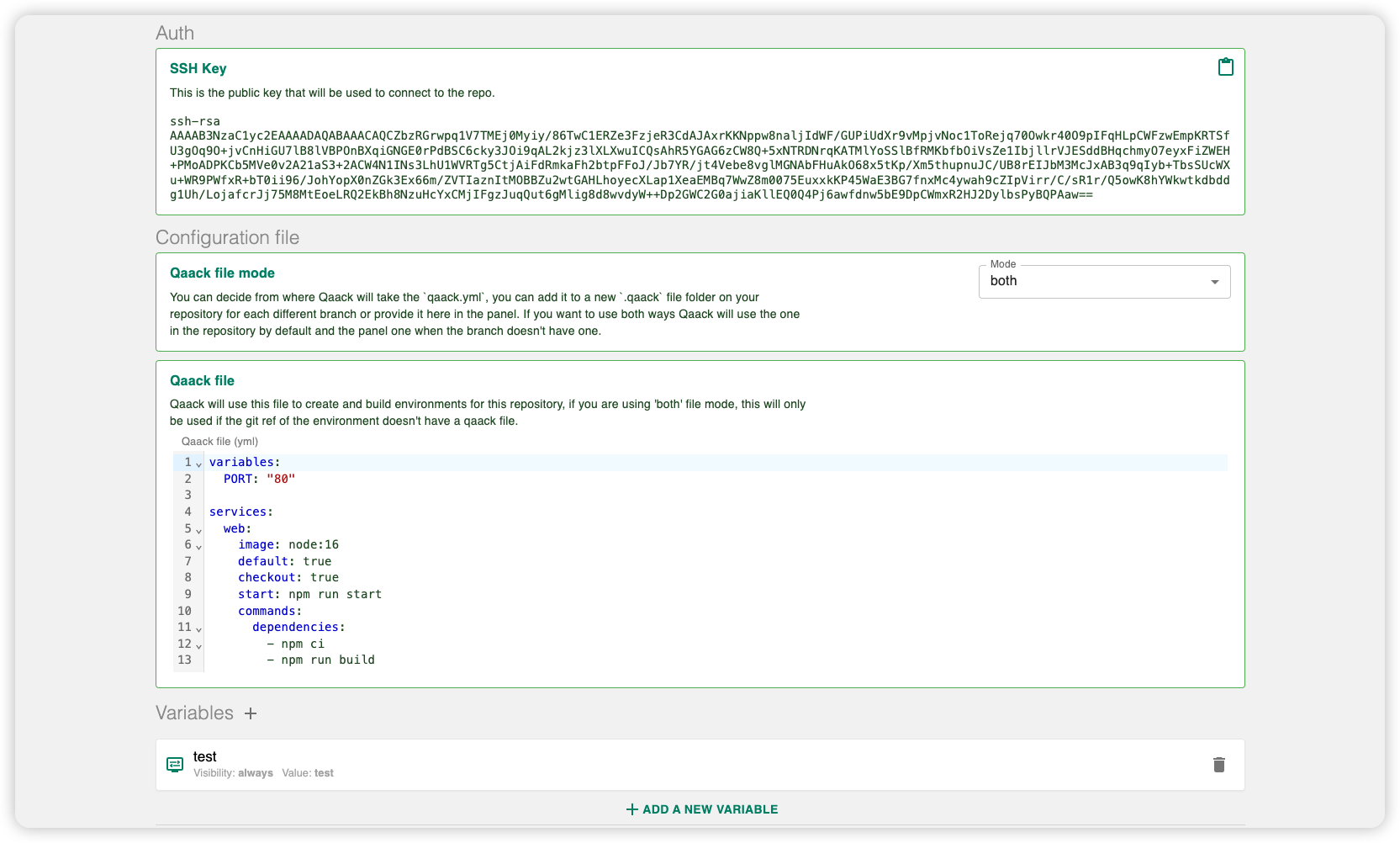Click empty line 3 in the yml editor
Viewport: 1400px width, 843px height.
(x=715, y=496)
